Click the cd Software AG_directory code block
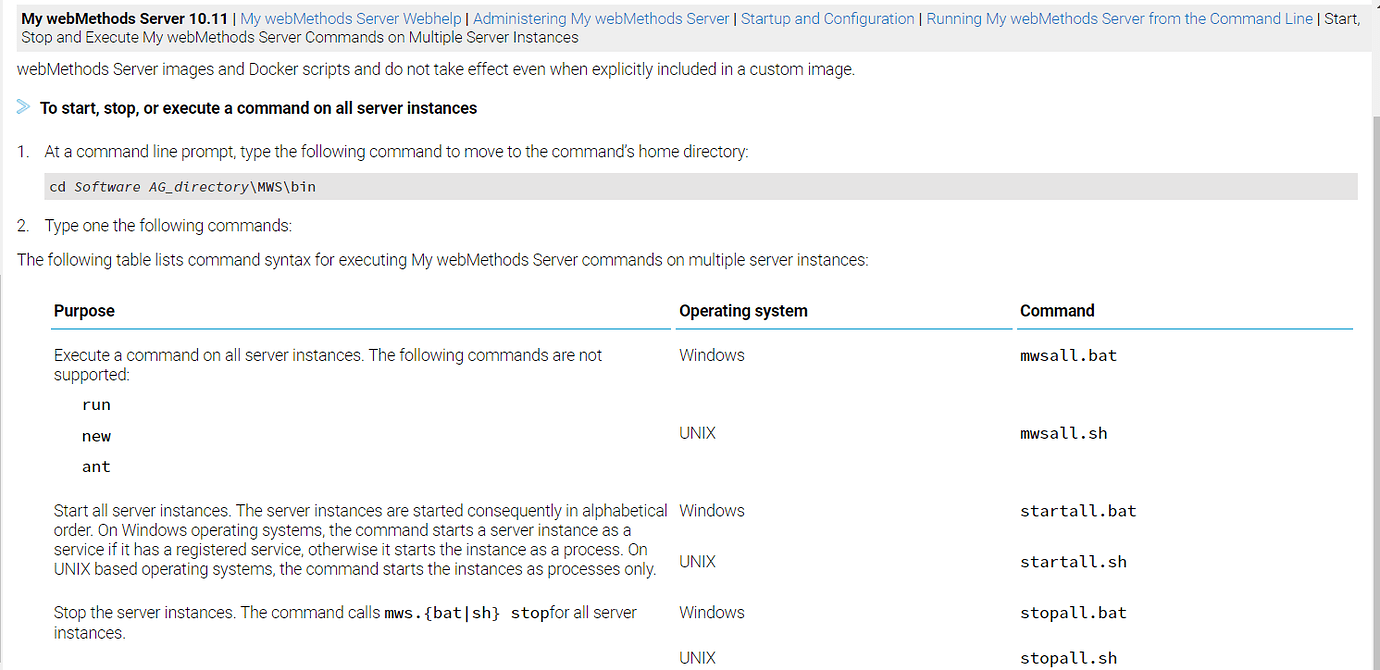The height and width of the screenshot is (670, 1380). pos(183,187)
